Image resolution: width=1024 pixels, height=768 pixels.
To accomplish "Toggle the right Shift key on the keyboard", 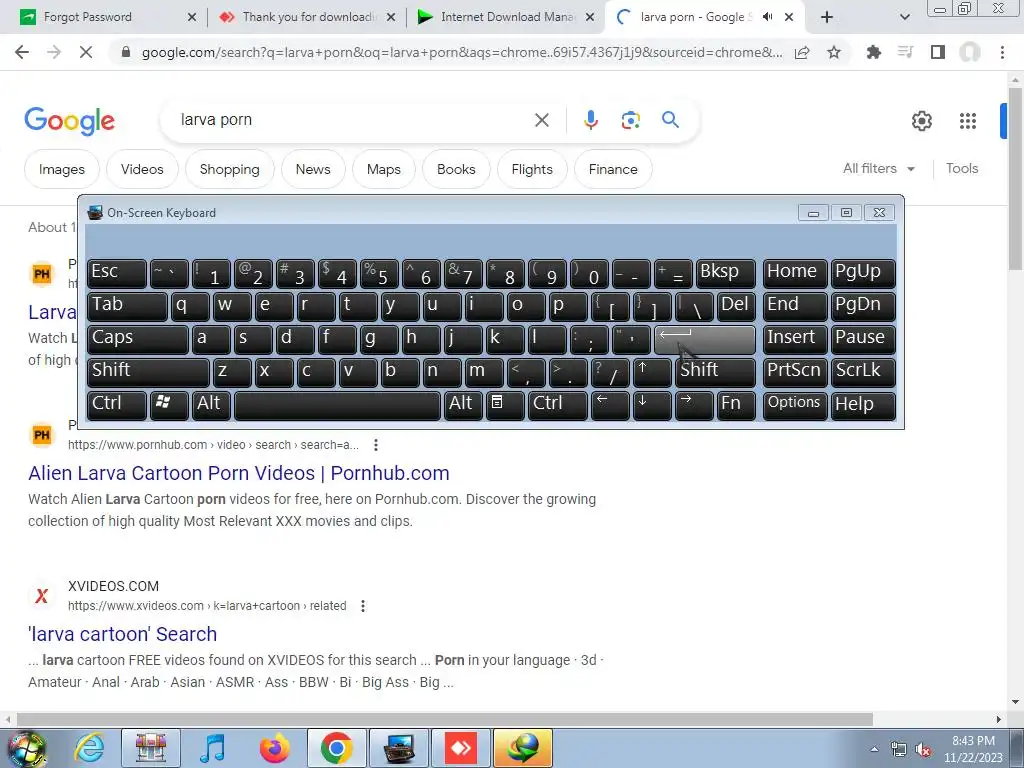I will [716, 372].
